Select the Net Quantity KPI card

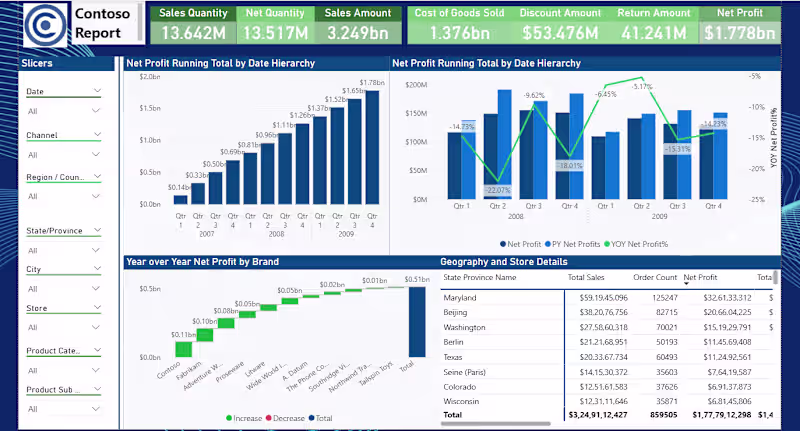coord(275,24)
